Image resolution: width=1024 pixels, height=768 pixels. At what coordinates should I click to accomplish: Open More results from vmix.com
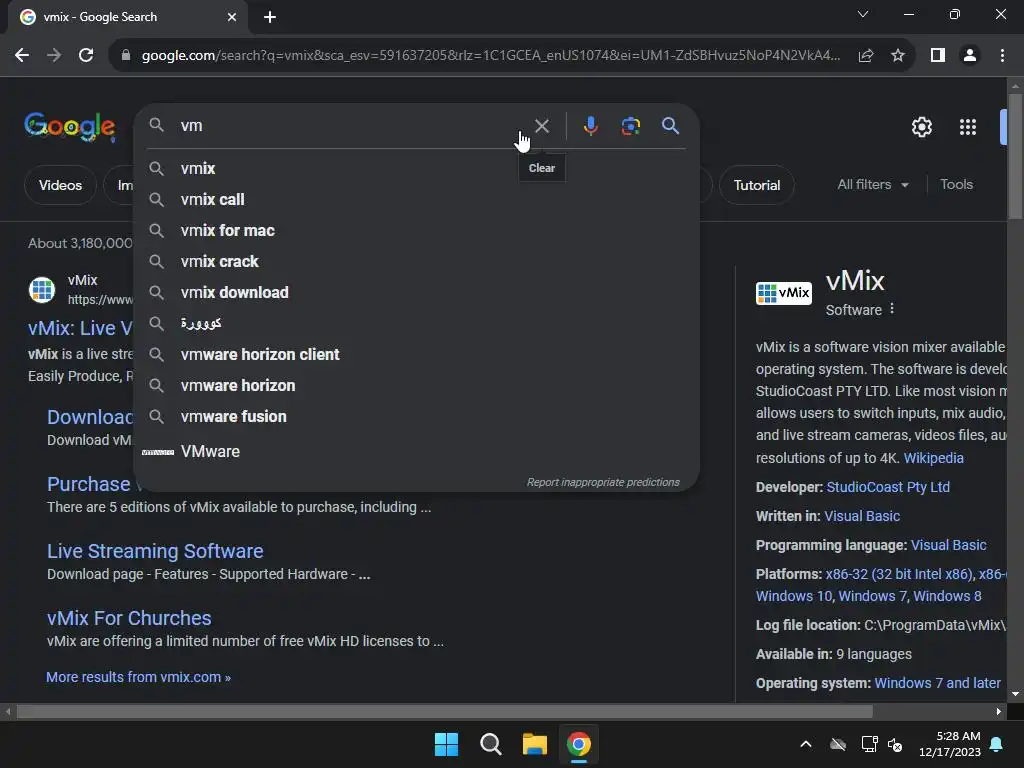138,677
